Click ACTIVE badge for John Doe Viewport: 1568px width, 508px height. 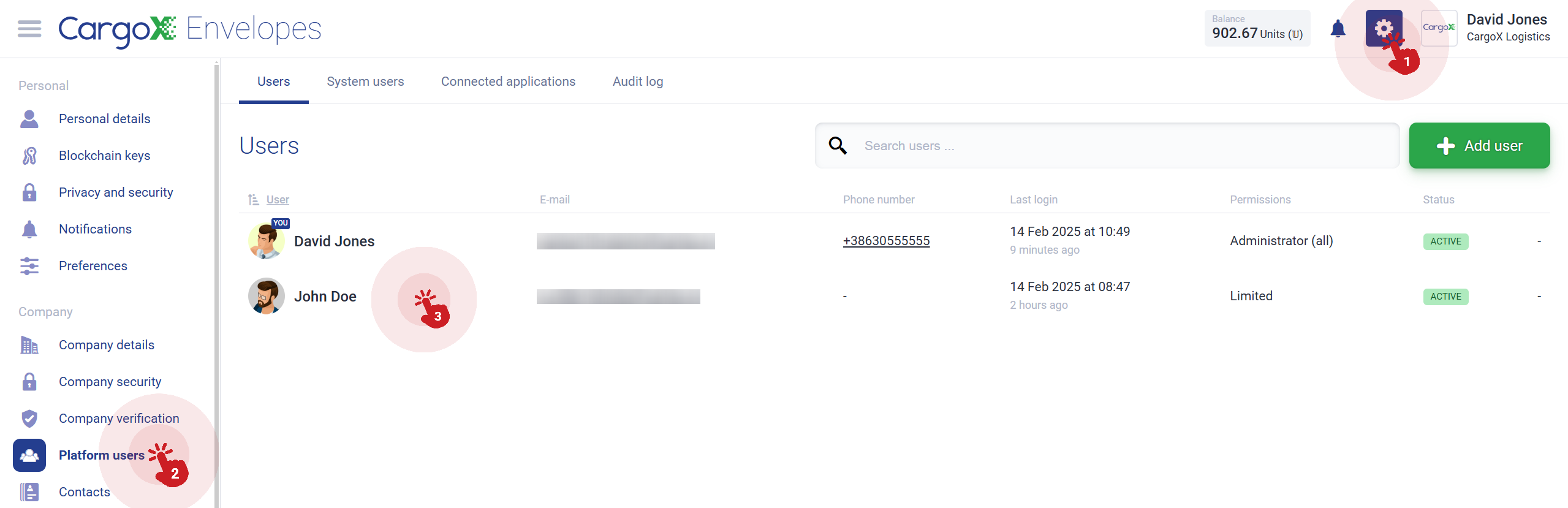[x=1445, y=297]
